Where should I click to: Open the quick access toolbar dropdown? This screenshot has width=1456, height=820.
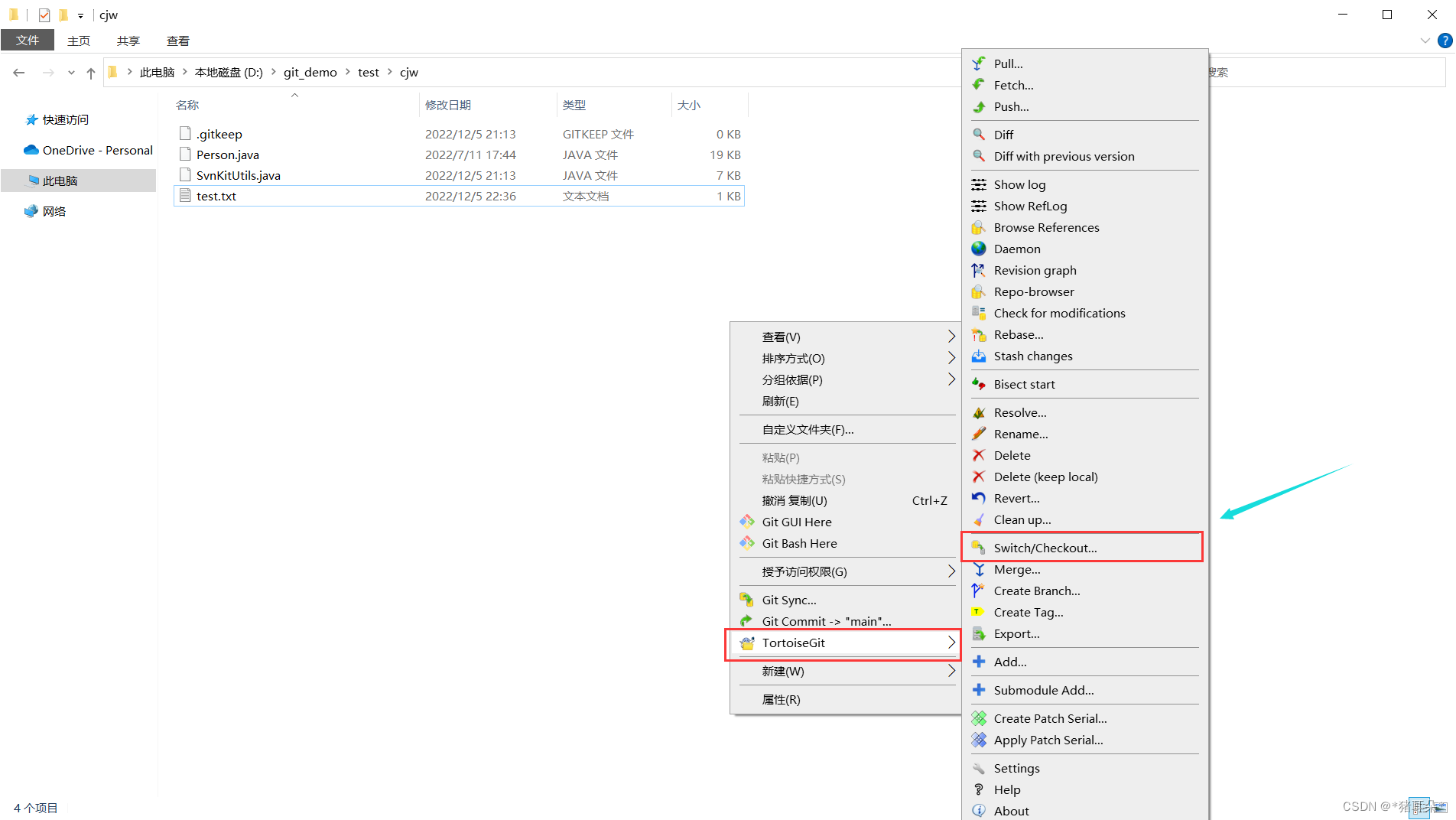pos(80,15)
